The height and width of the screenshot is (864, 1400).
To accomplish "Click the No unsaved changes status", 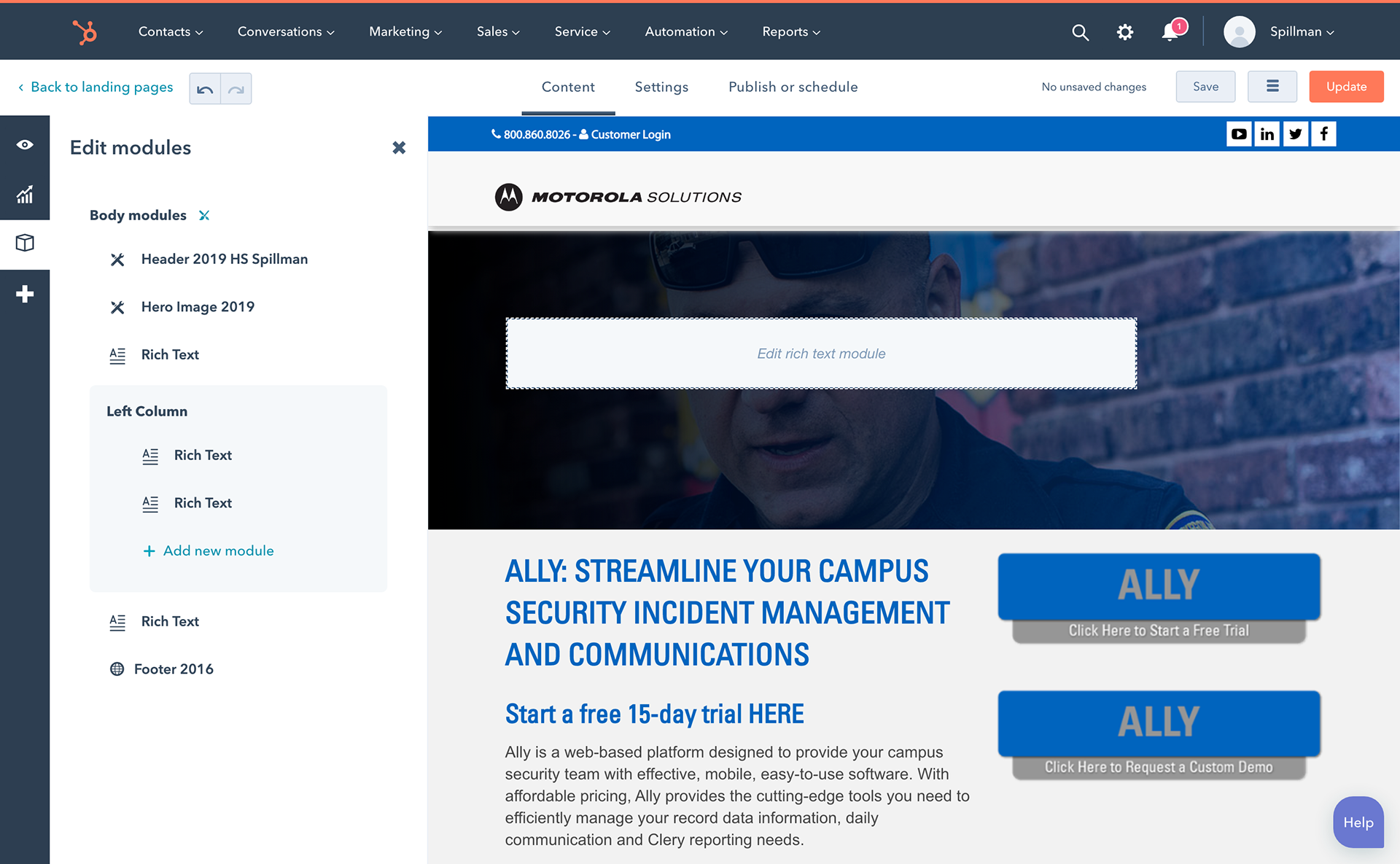I will pos(1094,87).
